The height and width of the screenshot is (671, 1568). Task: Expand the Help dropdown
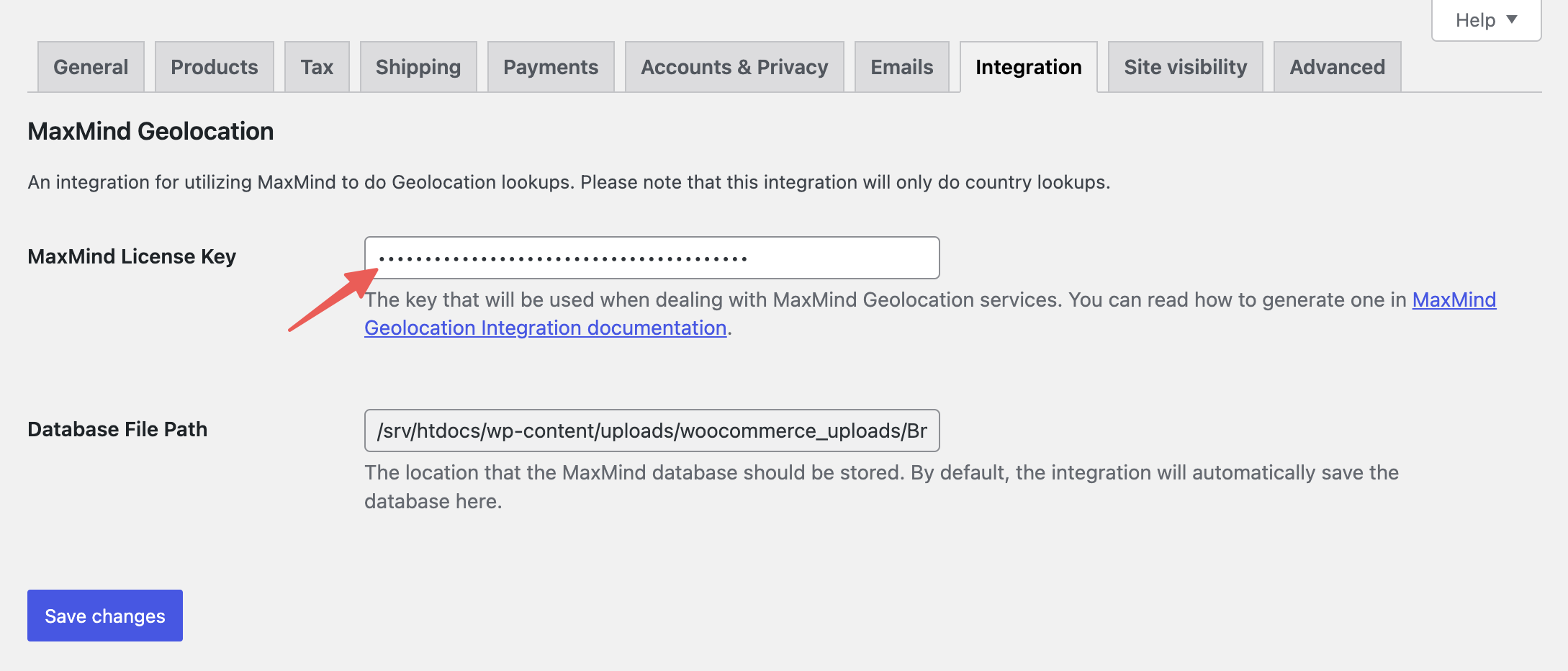tap(1485, 19)
